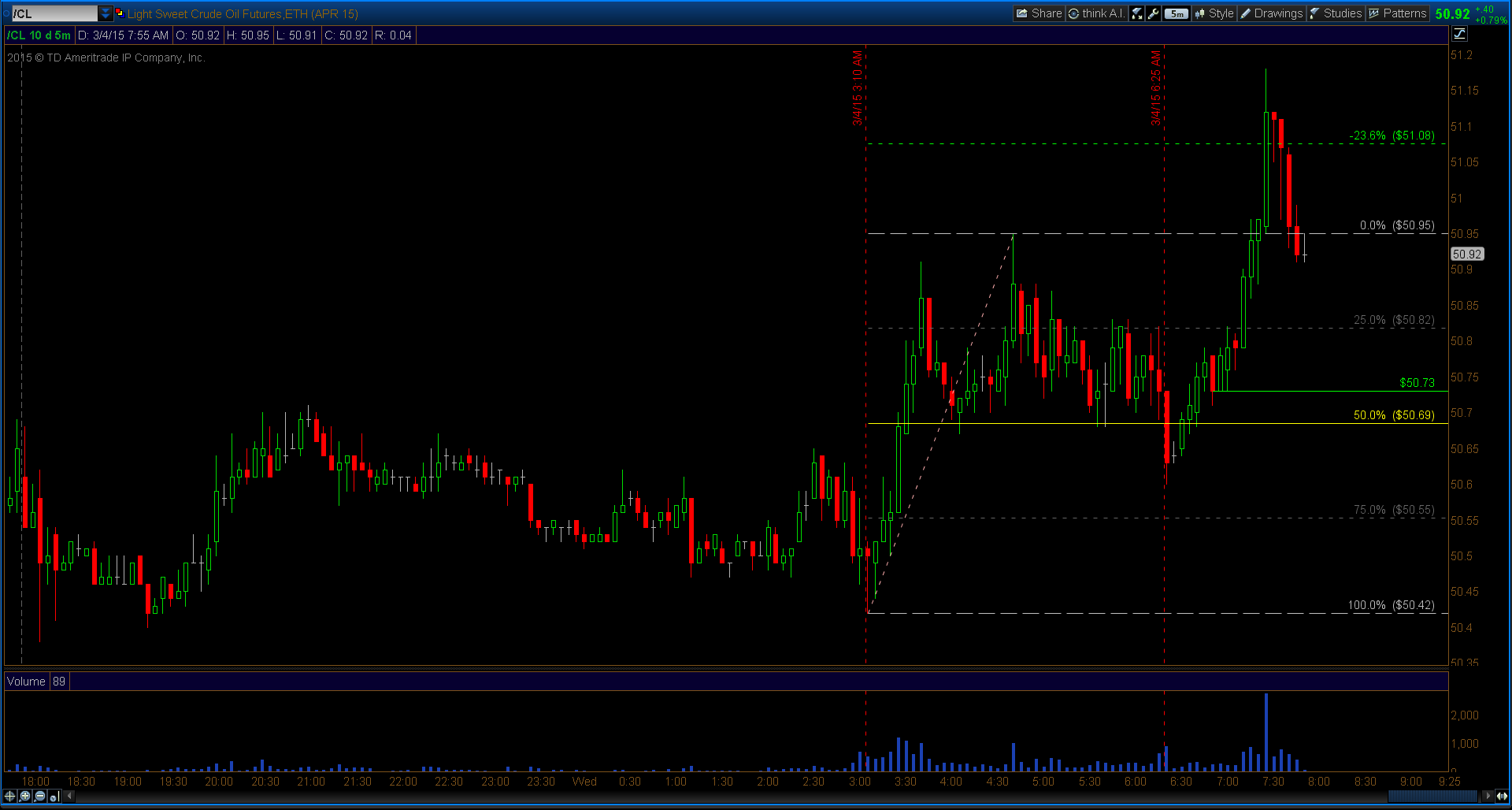Open think A.I. button
Image resolution: width=1512 pixels, height=810 pixels.
[x=1097, y=13]
